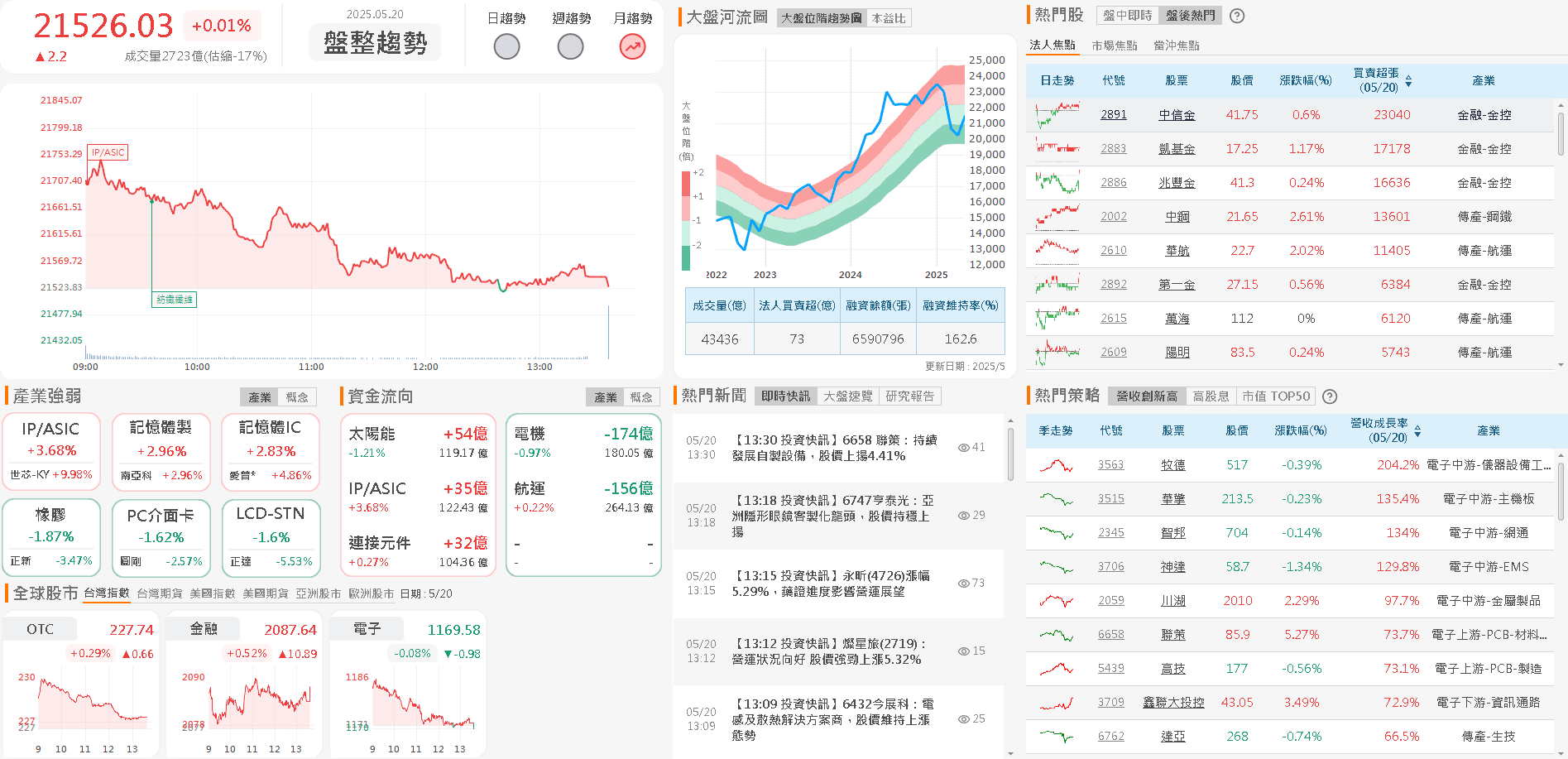Open the 凱基金 stock link
Image resolution: width=1568 pixels, height=759 pixels.
1177,149
